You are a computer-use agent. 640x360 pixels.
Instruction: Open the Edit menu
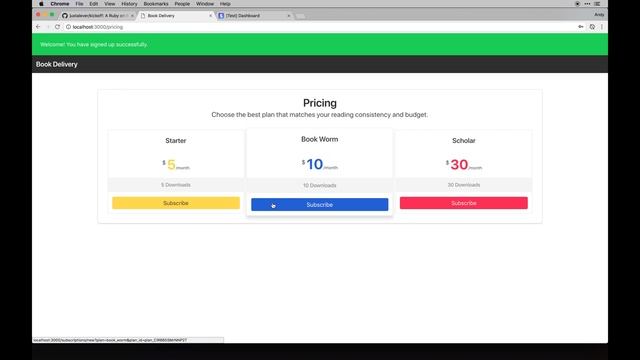point(93,4)
